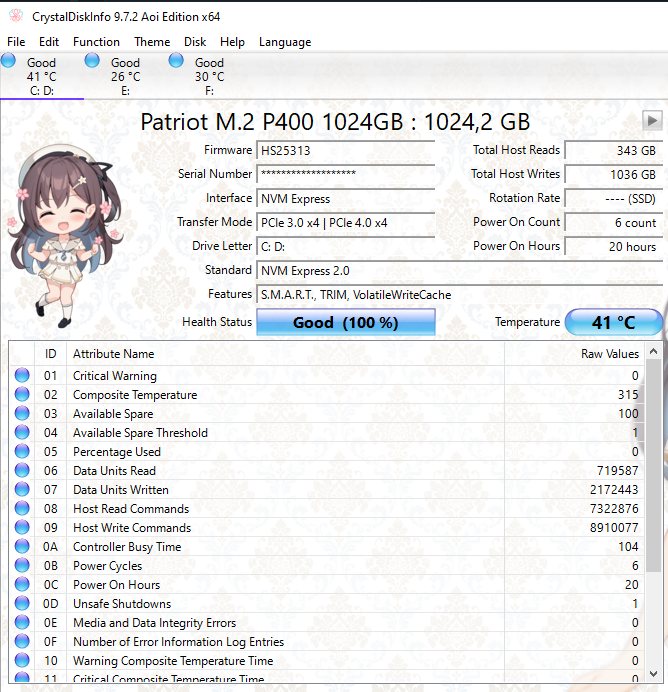Click the Power On Hours value 20 hours
The image size is (668, 692).
(x=614, y=246)
